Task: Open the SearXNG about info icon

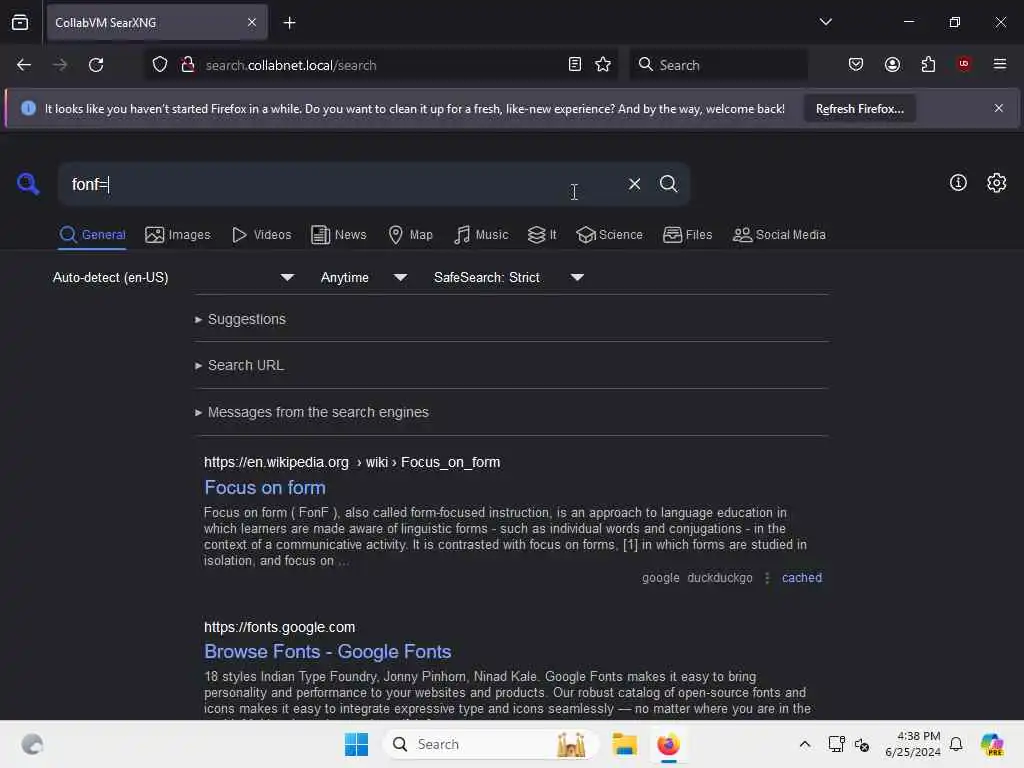Action: [958, 183]
